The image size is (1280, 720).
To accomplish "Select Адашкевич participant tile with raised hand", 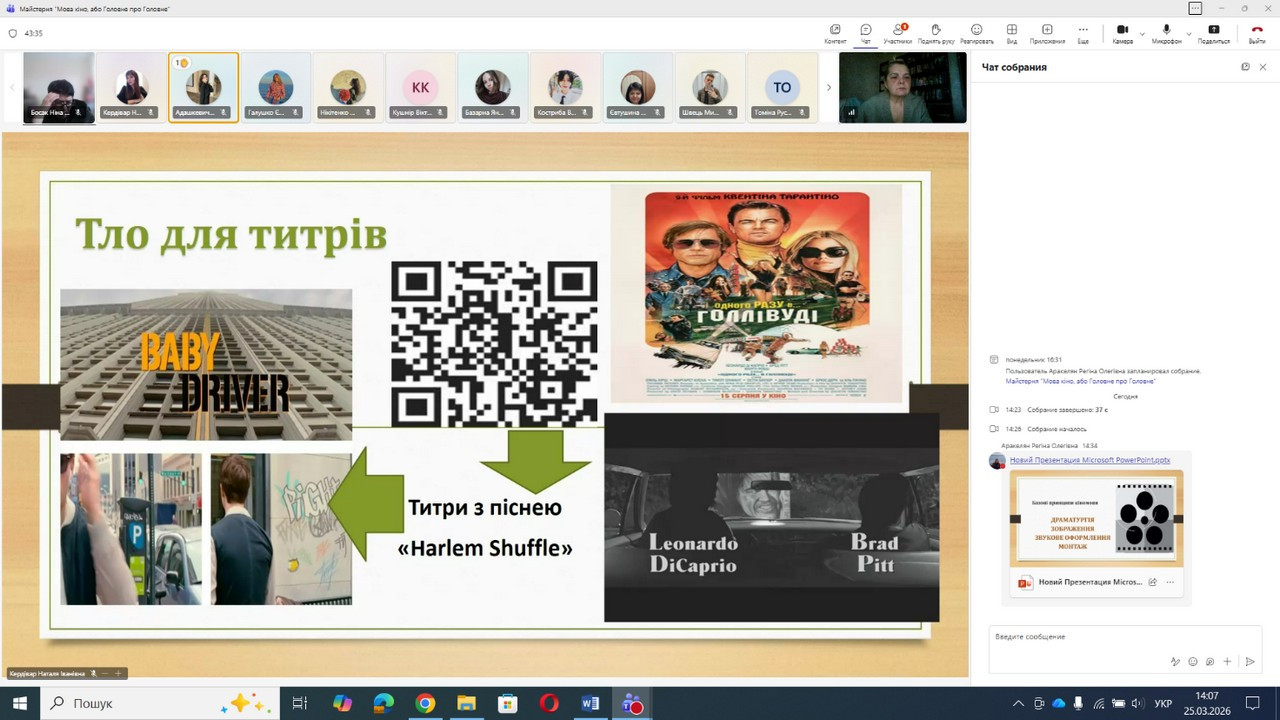I will 204,87.
